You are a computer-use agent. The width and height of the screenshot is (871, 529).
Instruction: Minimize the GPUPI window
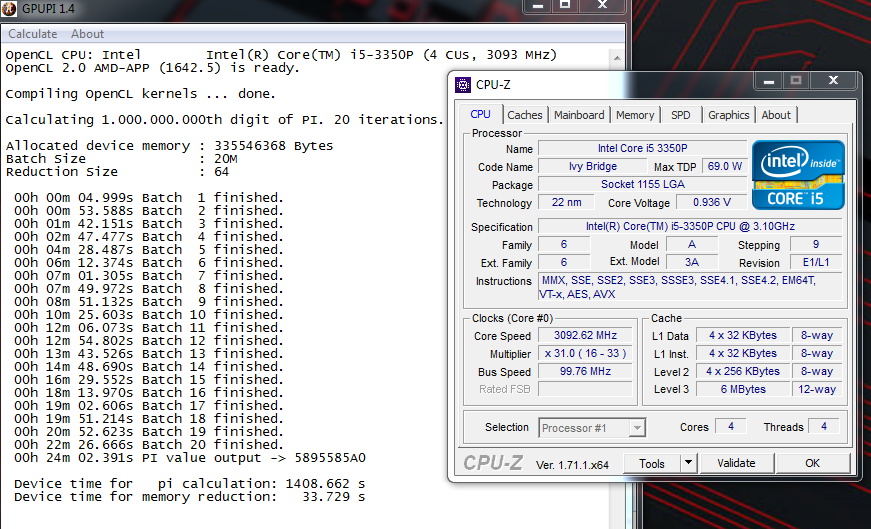tap(539, 6)
